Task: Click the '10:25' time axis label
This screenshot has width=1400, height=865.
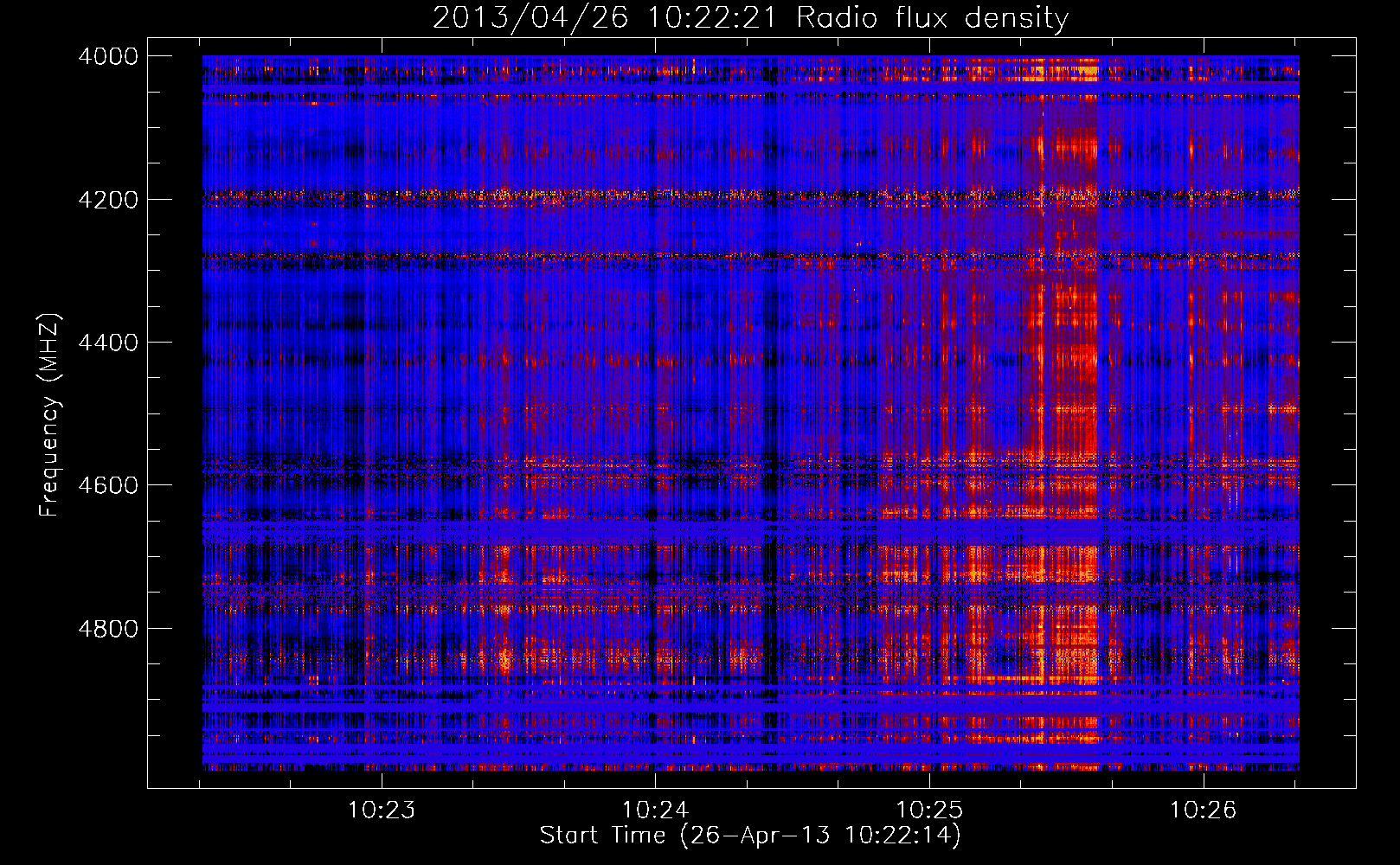Action: click(929, 810)
